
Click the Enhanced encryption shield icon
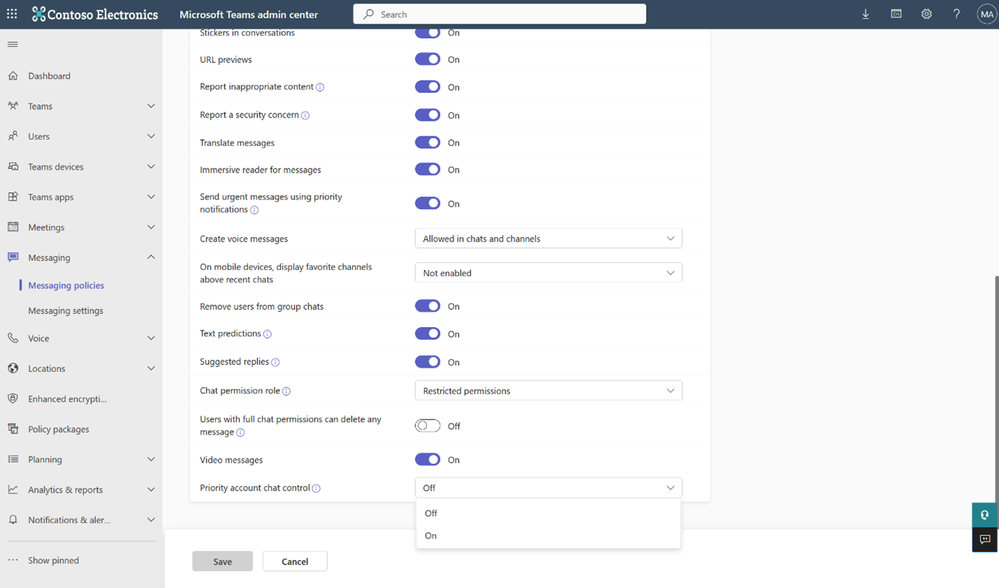coord(13,399)
